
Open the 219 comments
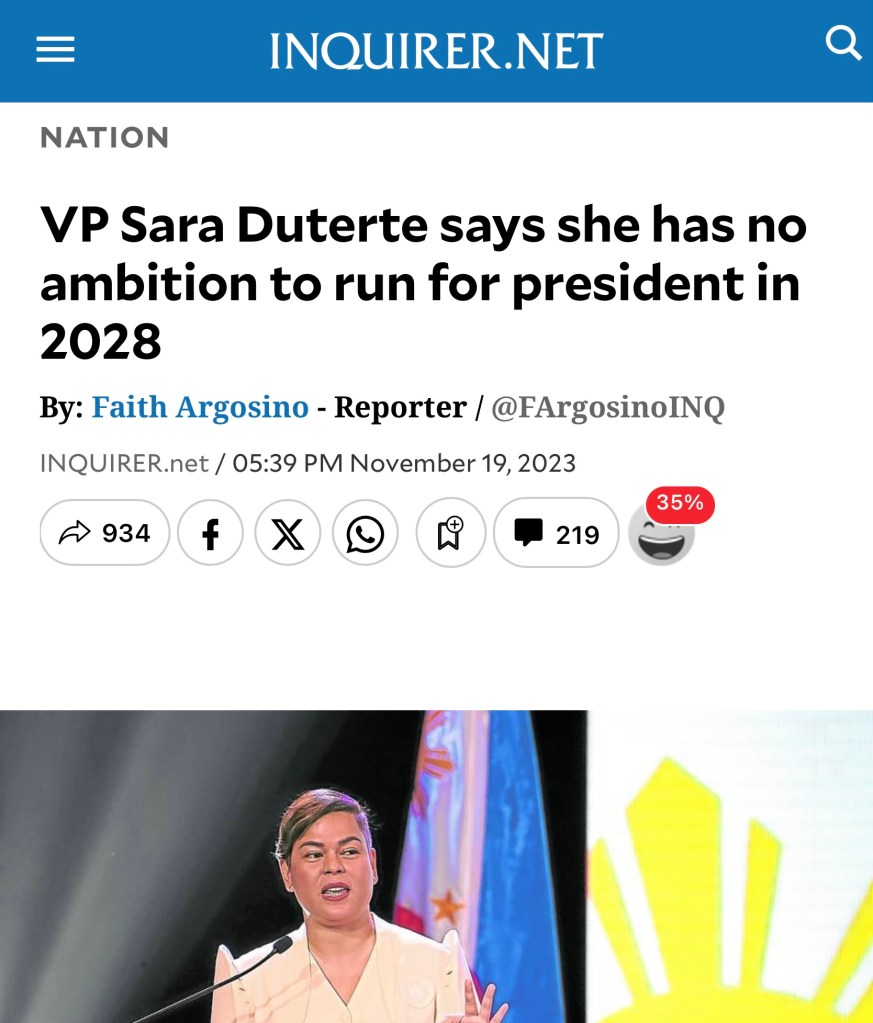coord(556,533)
